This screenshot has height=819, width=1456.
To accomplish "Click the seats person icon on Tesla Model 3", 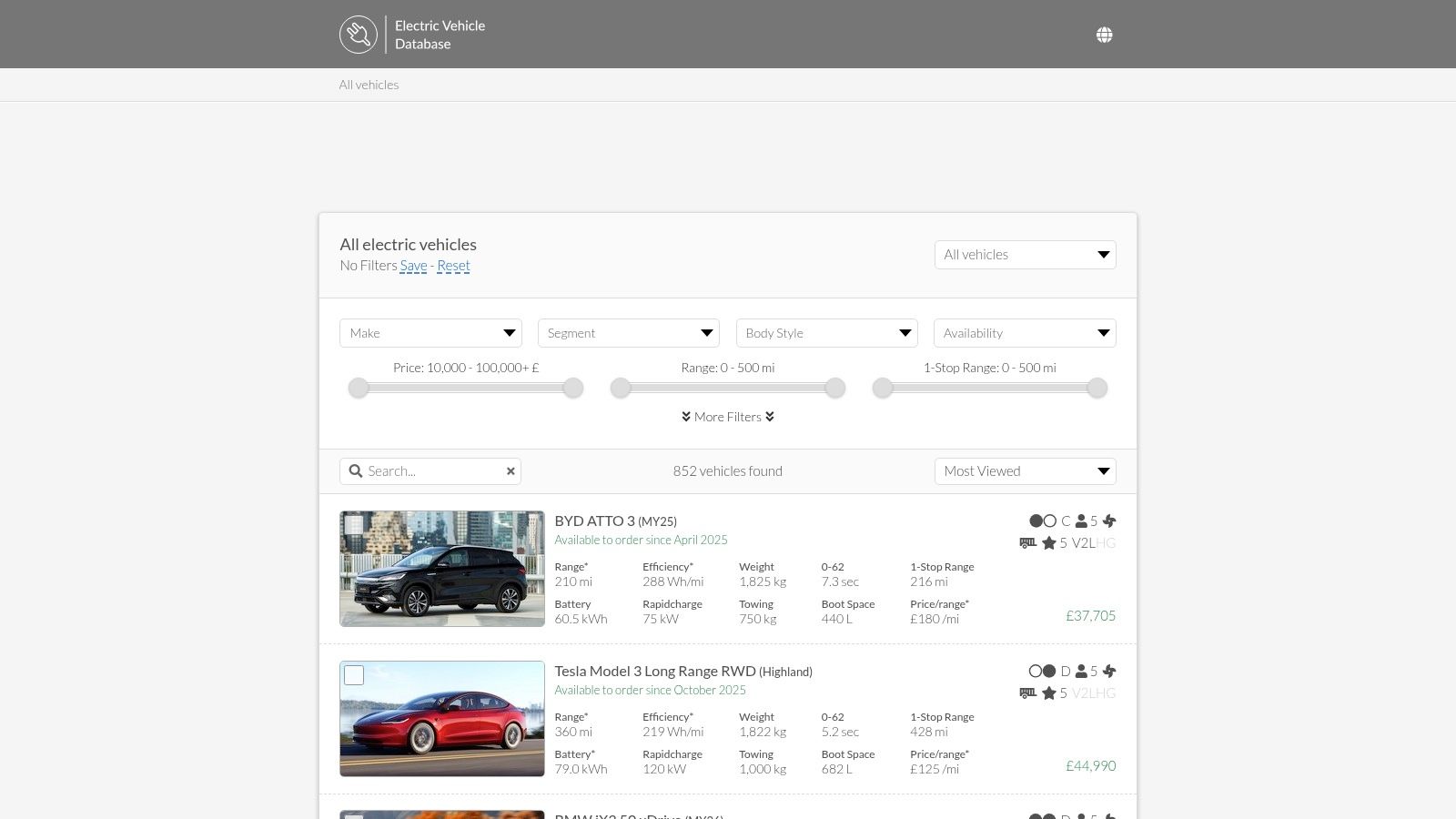I will tap(1081, 672).
